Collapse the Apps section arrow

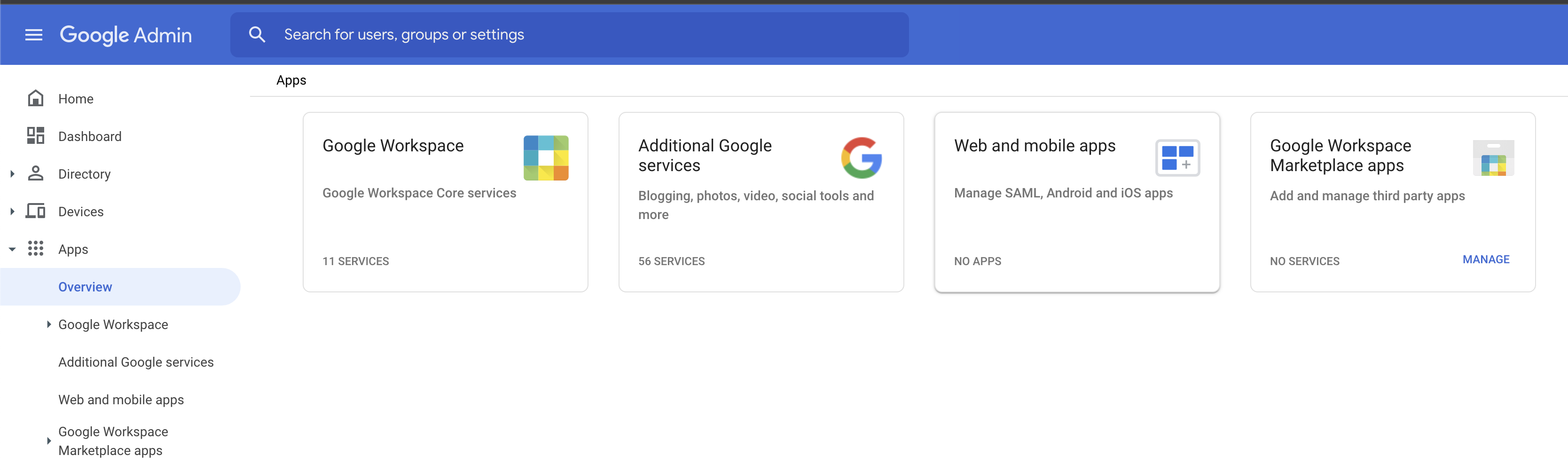tap(12, 249)
